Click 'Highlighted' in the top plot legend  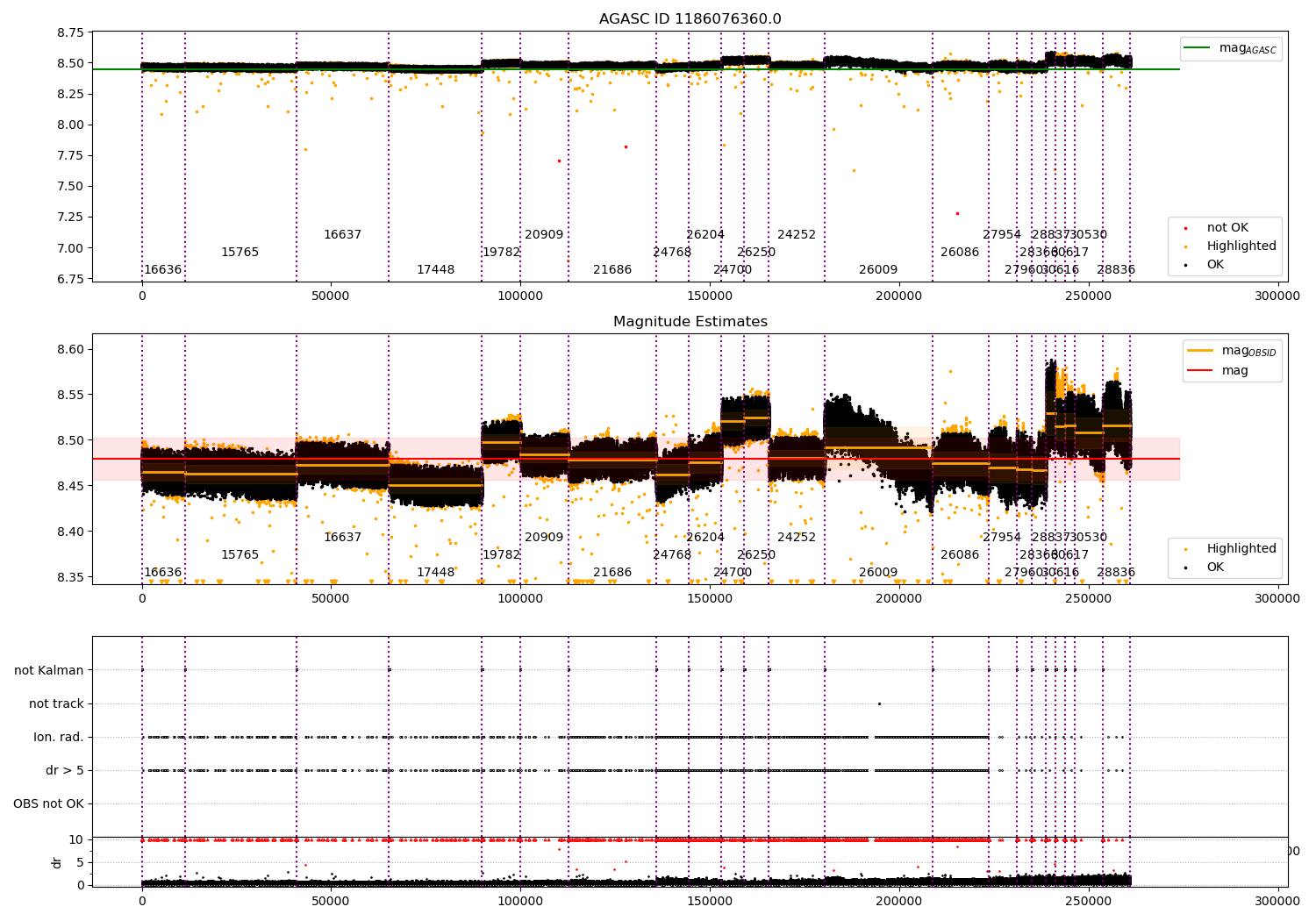tap(1233, 246)
